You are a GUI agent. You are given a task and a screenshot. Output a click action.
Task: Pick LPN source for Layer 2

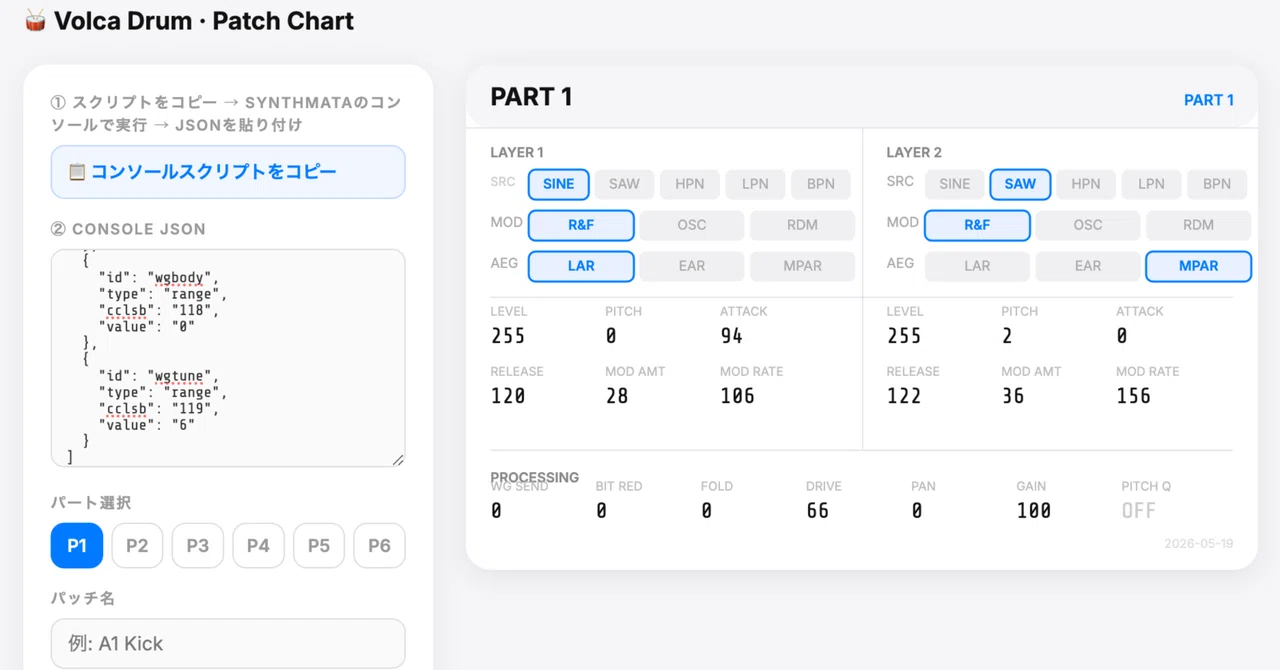(x=1151, y=184)
